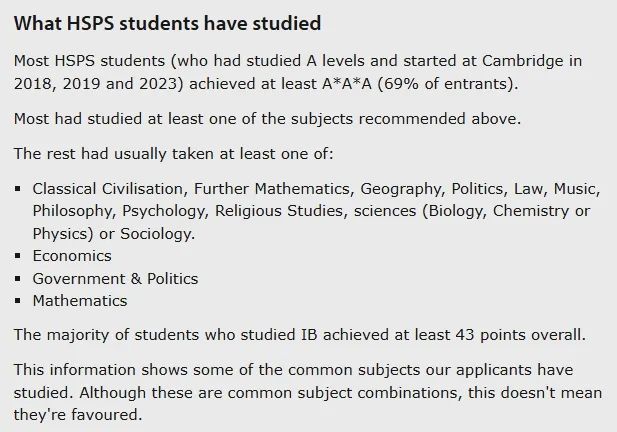Click the '43 points overall' text
Screen dimensions: 617x432
519,335
